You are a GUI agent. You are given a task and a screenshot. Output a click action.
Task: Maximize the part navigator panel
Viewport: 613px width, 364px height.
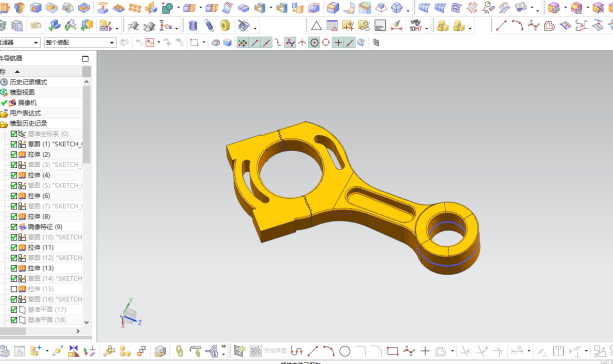click(x=85, y=59)
